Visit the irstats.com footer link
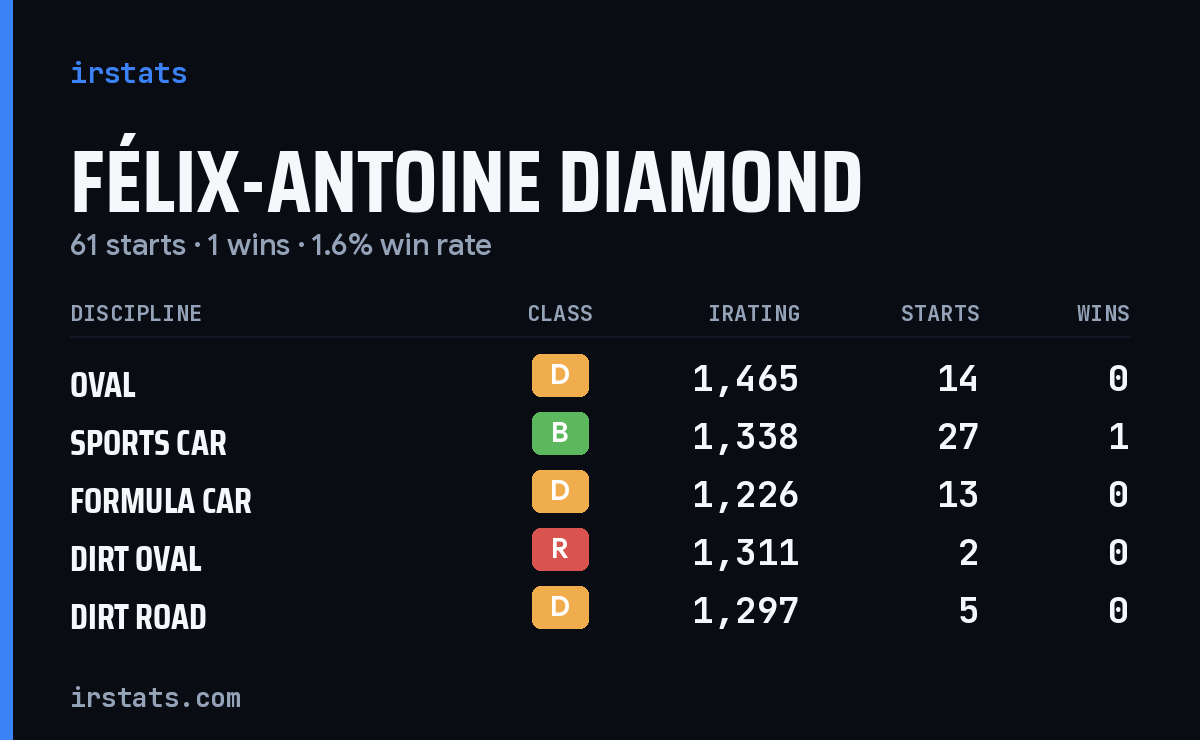Screen dimensions: 1200x740 point(155,697)
